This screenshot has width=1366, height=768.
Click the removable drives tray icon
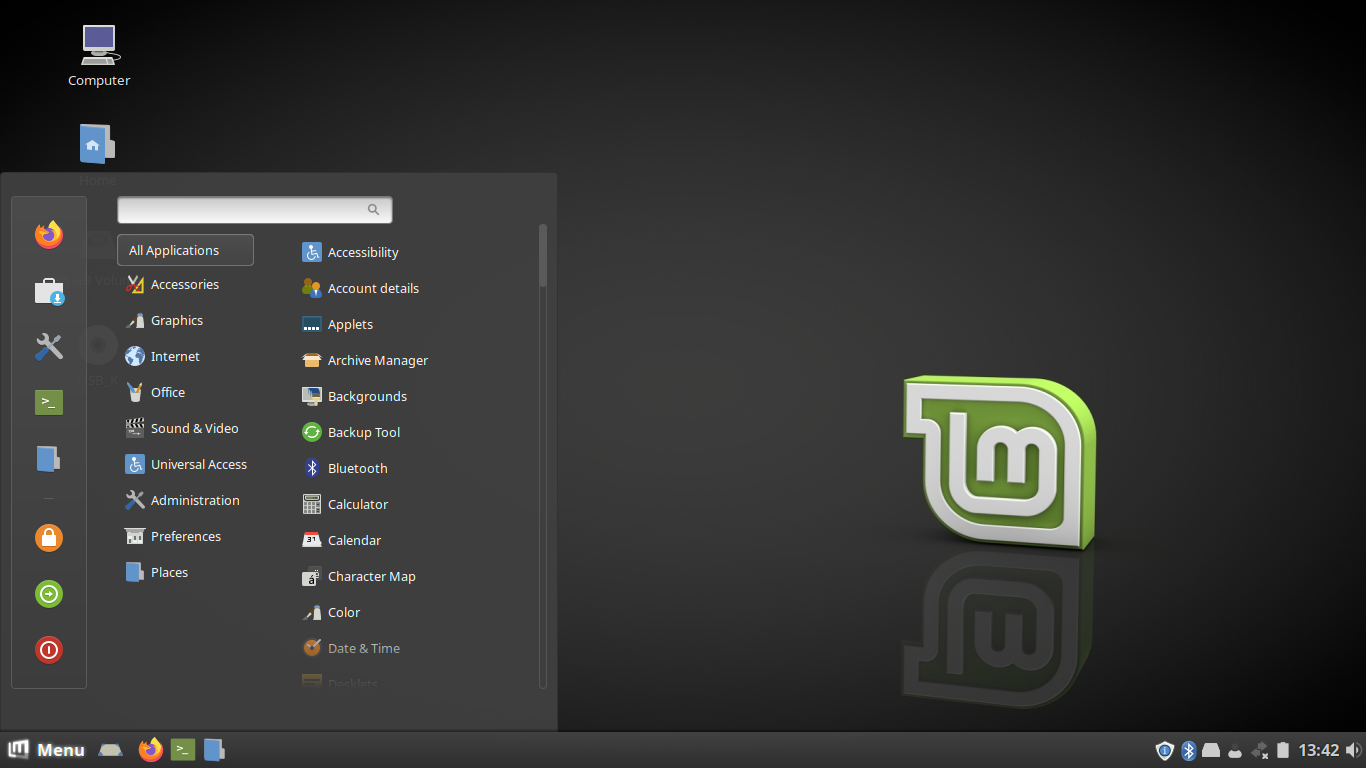point(1211,750)
